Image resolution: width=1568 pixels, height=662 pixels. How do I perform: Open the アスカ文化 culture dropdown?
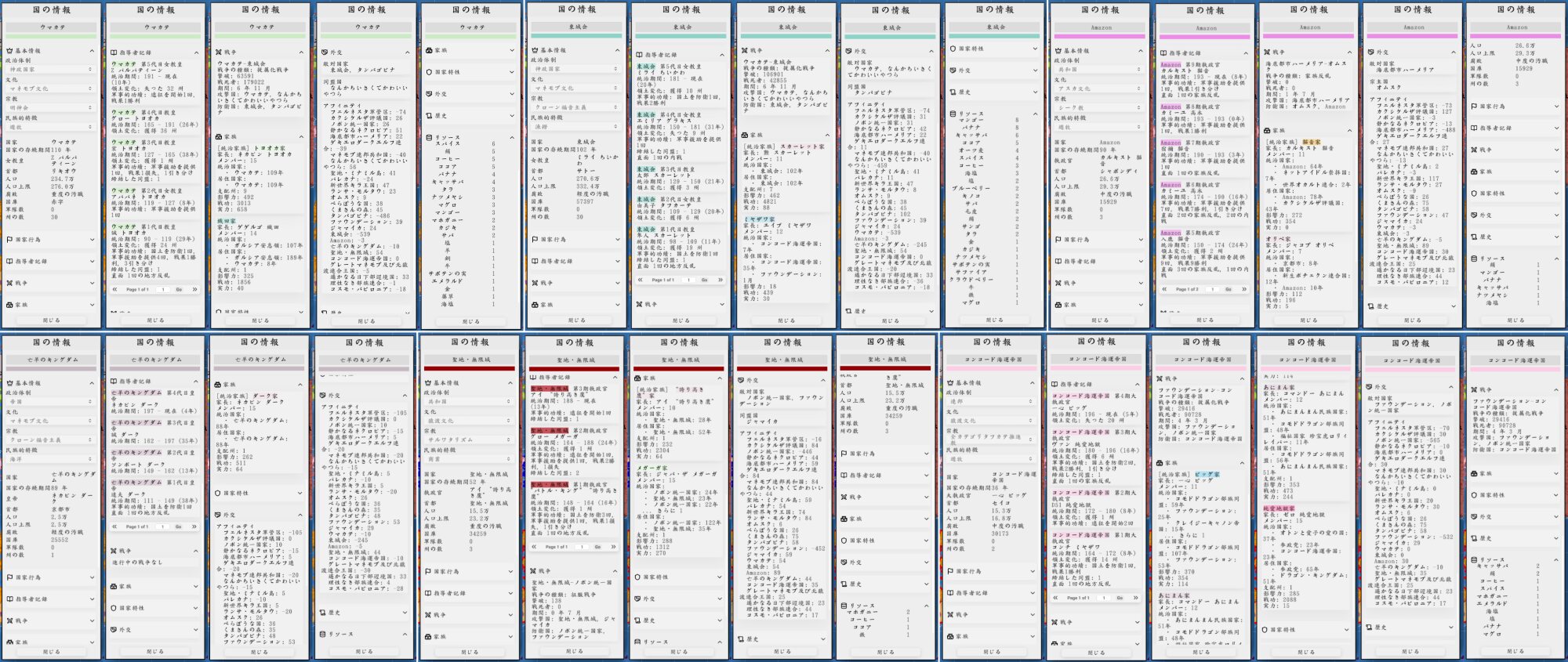pos(1098,89)
